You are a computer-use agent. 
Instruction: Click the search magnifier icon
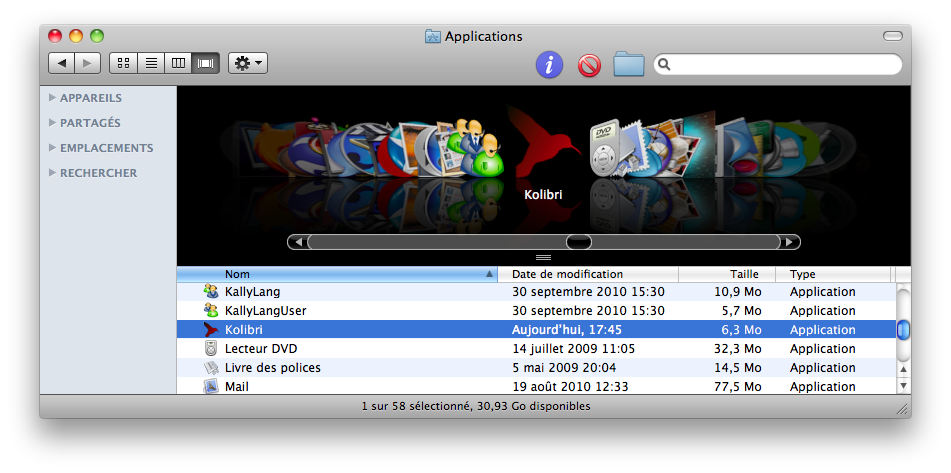[x=664, y=64]
